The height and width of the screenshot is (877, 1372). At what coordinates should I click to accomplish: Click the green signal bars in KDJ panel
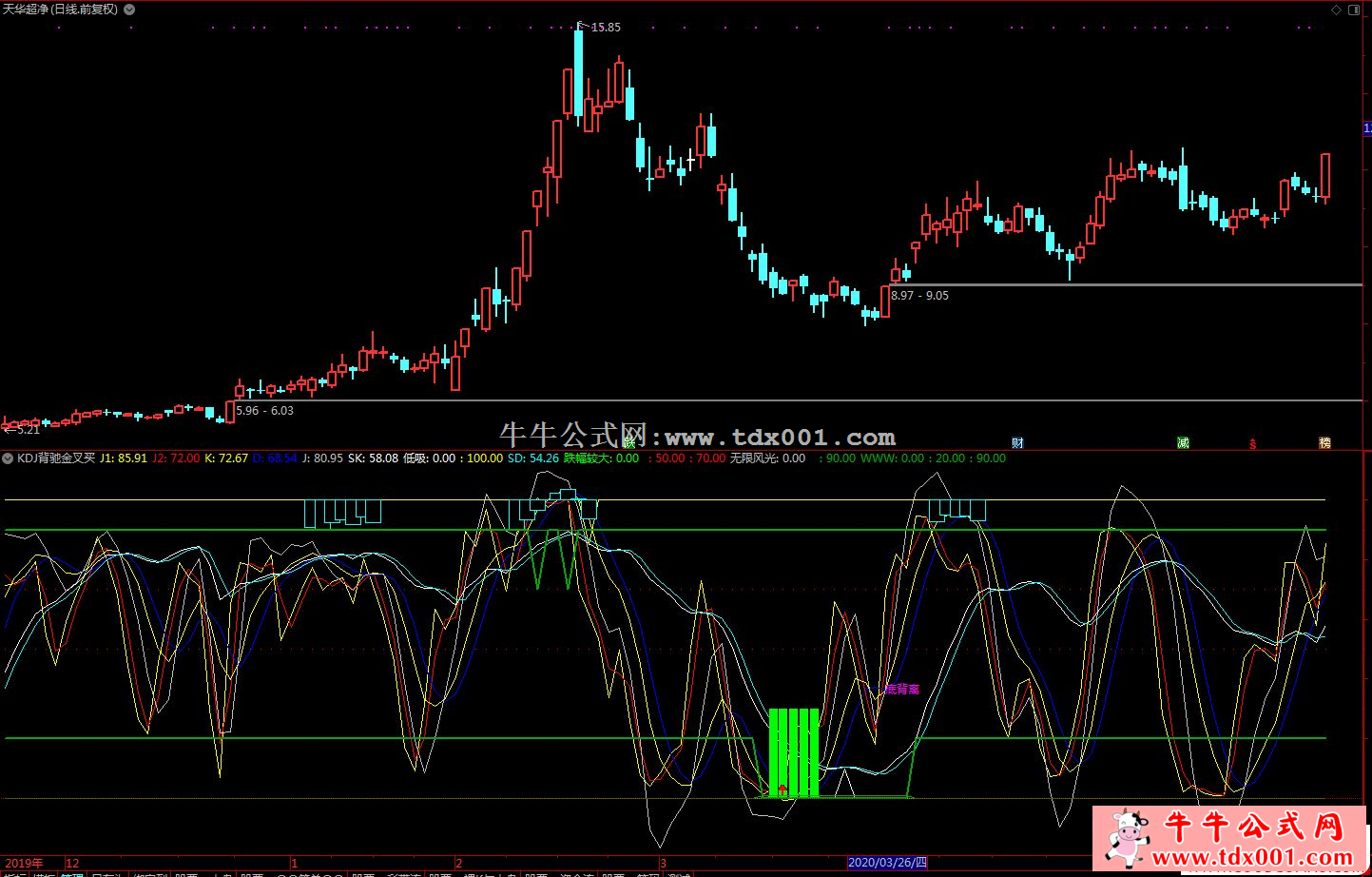(793, 752)
